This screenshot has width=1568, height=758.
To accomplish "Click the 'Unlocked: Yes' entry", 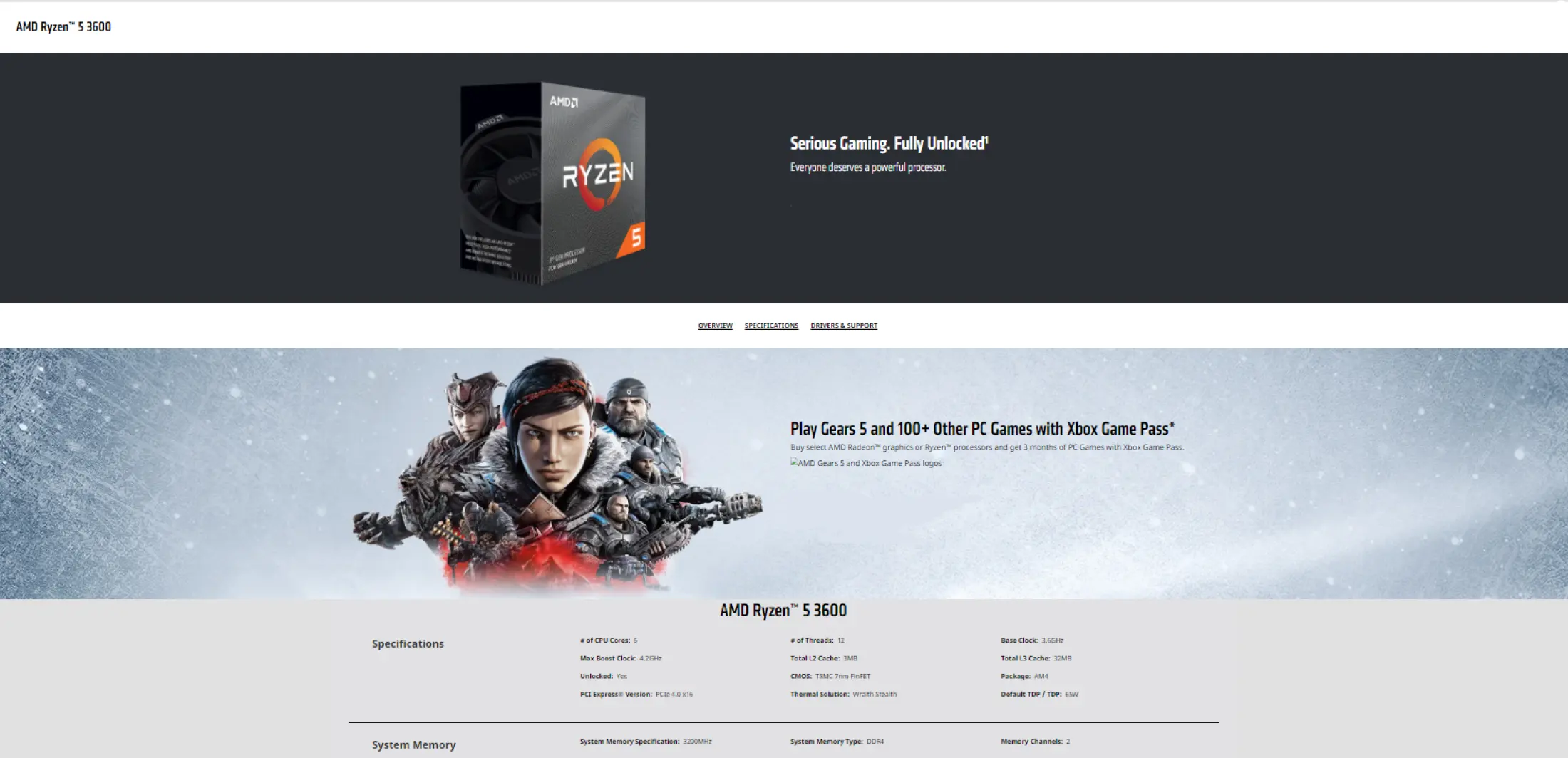I will [604, 676].
